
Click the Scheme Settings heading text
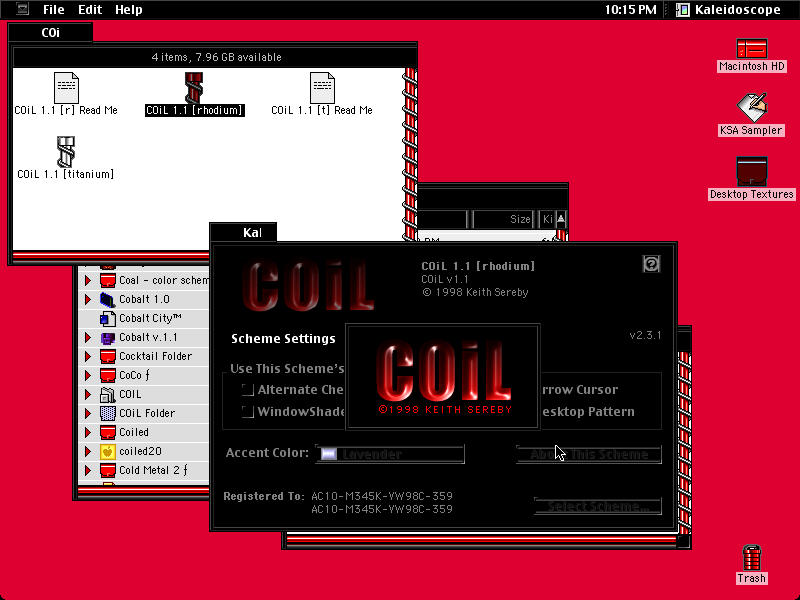[283, 339]
